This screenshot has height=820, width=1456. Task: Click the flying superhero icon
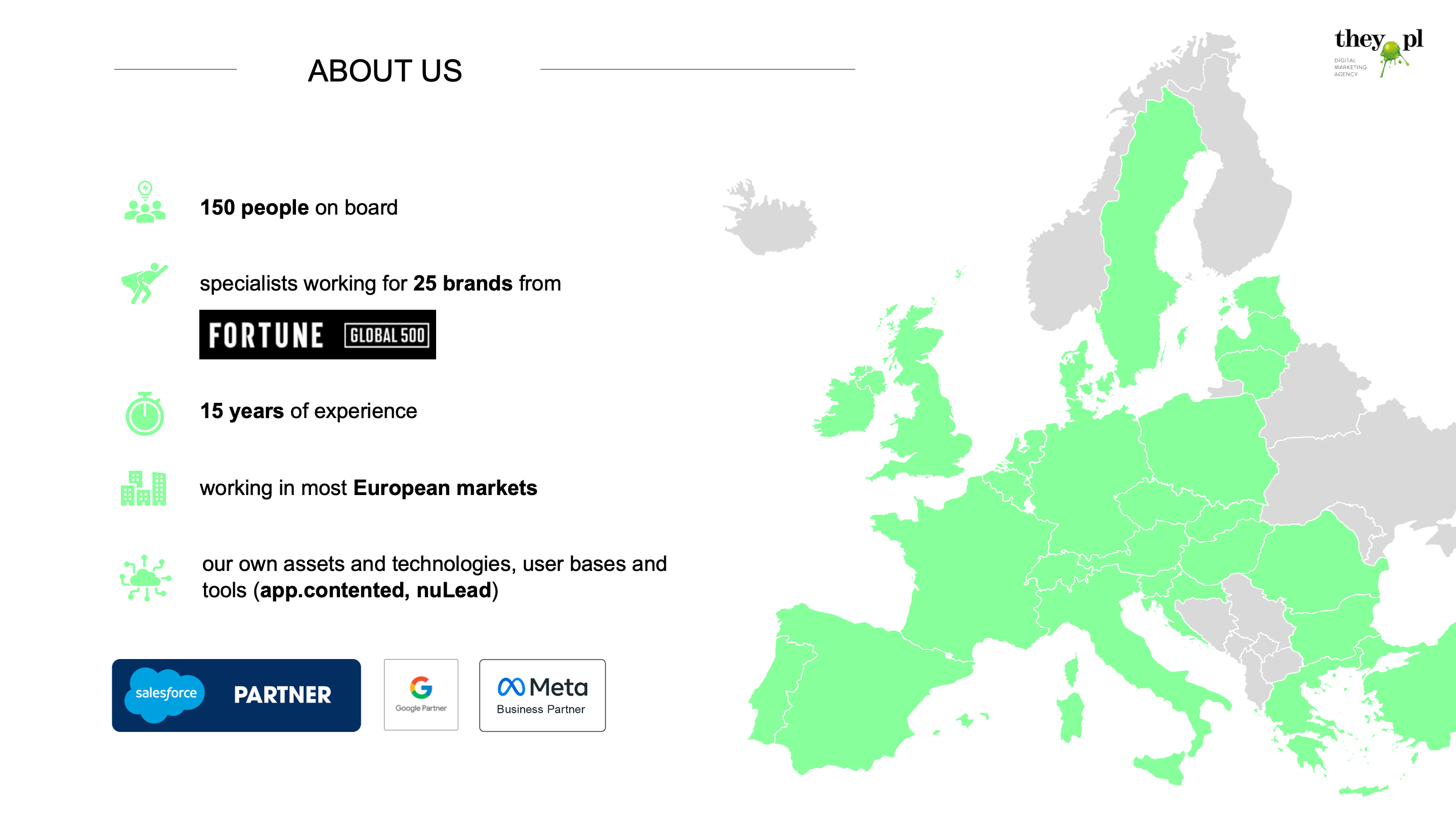click(144, 283)
